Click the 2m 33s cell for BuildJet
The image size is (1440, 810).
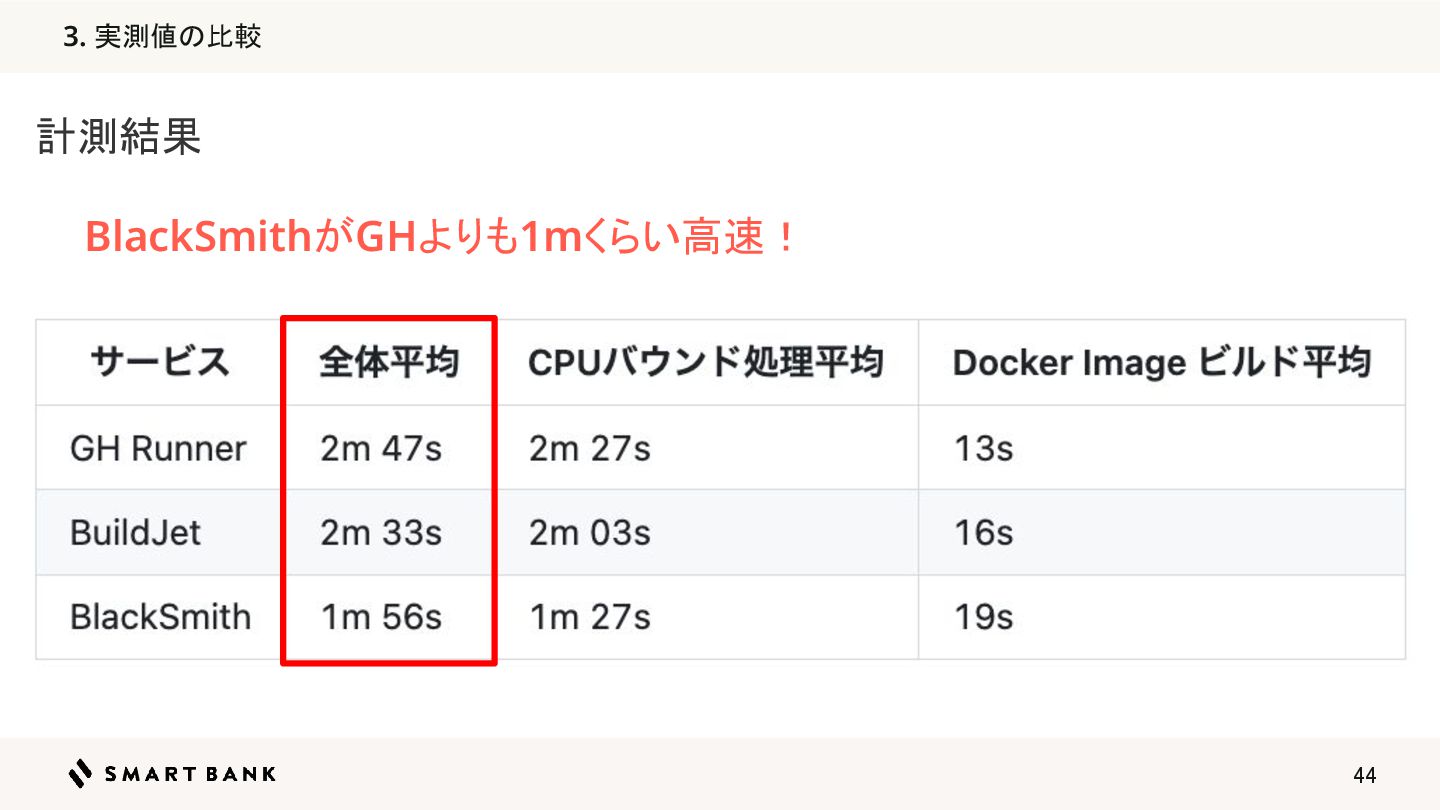381,532
